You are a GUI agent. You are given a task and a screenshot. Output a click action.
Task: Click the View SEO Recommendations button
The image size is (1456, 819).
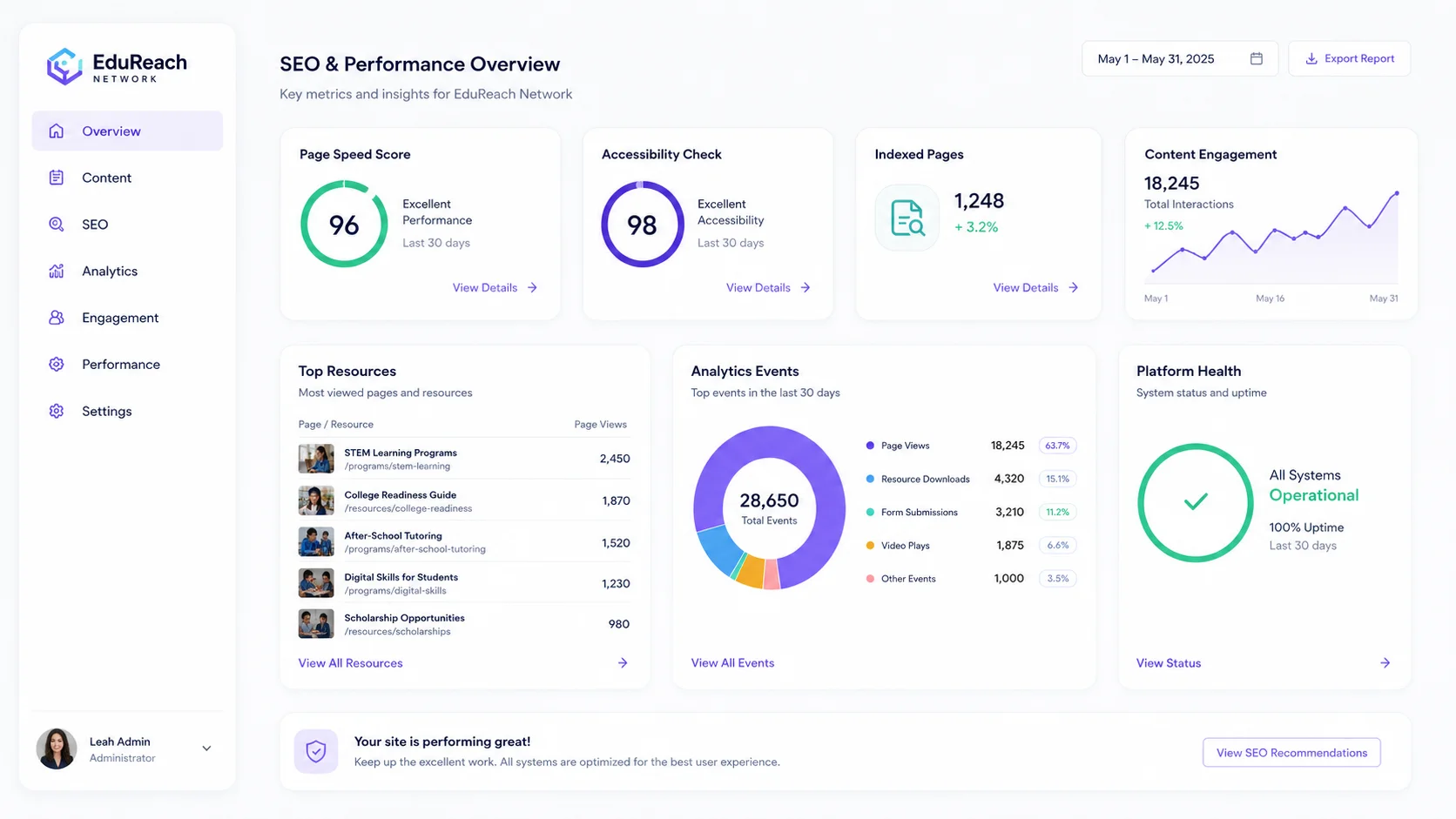click(x=1291, y=752)
